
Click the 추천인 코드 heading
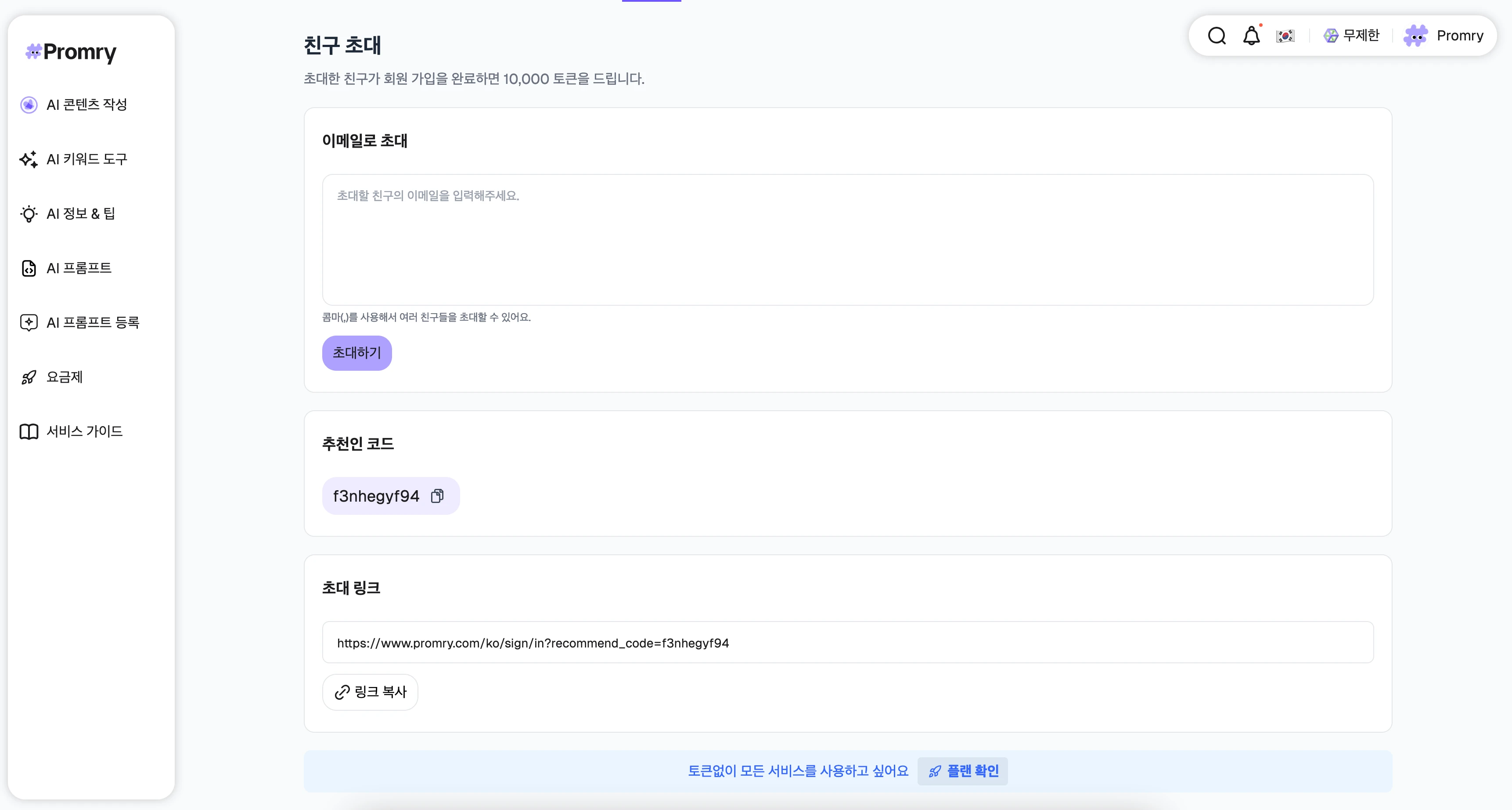358,444
